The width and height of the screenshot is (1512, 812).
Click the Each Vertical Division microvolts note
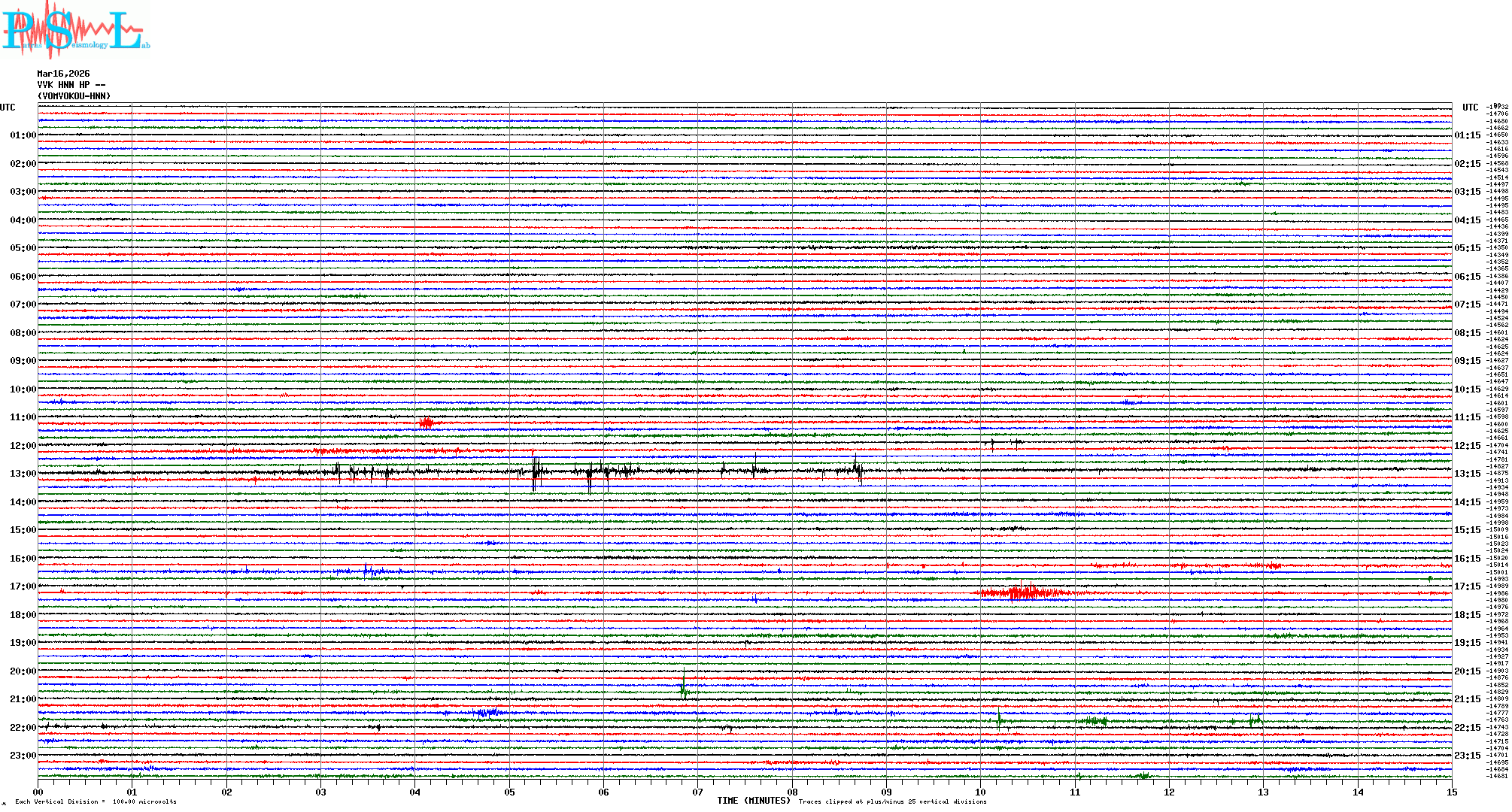click(96, 801)
